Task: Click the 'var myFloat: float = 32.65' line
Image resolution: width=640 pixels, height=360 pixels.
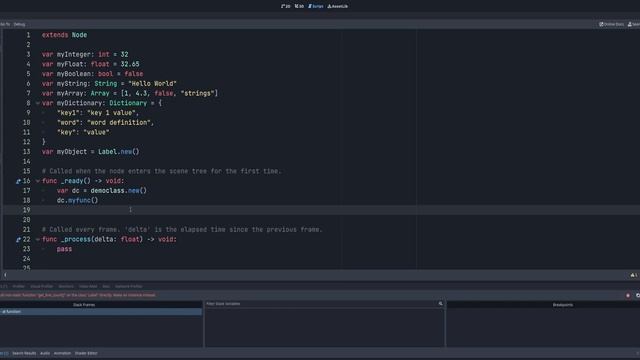Action: (91, 64)
